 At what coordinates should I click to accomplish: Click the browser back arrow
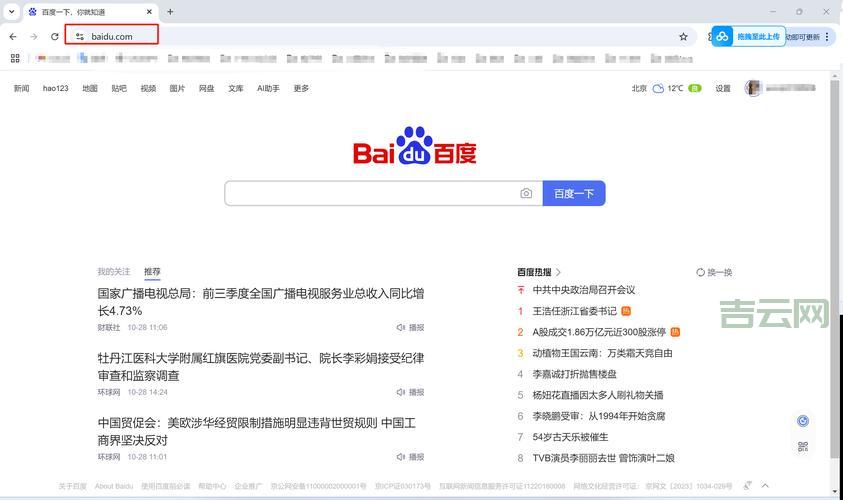[x=13, y=37]
